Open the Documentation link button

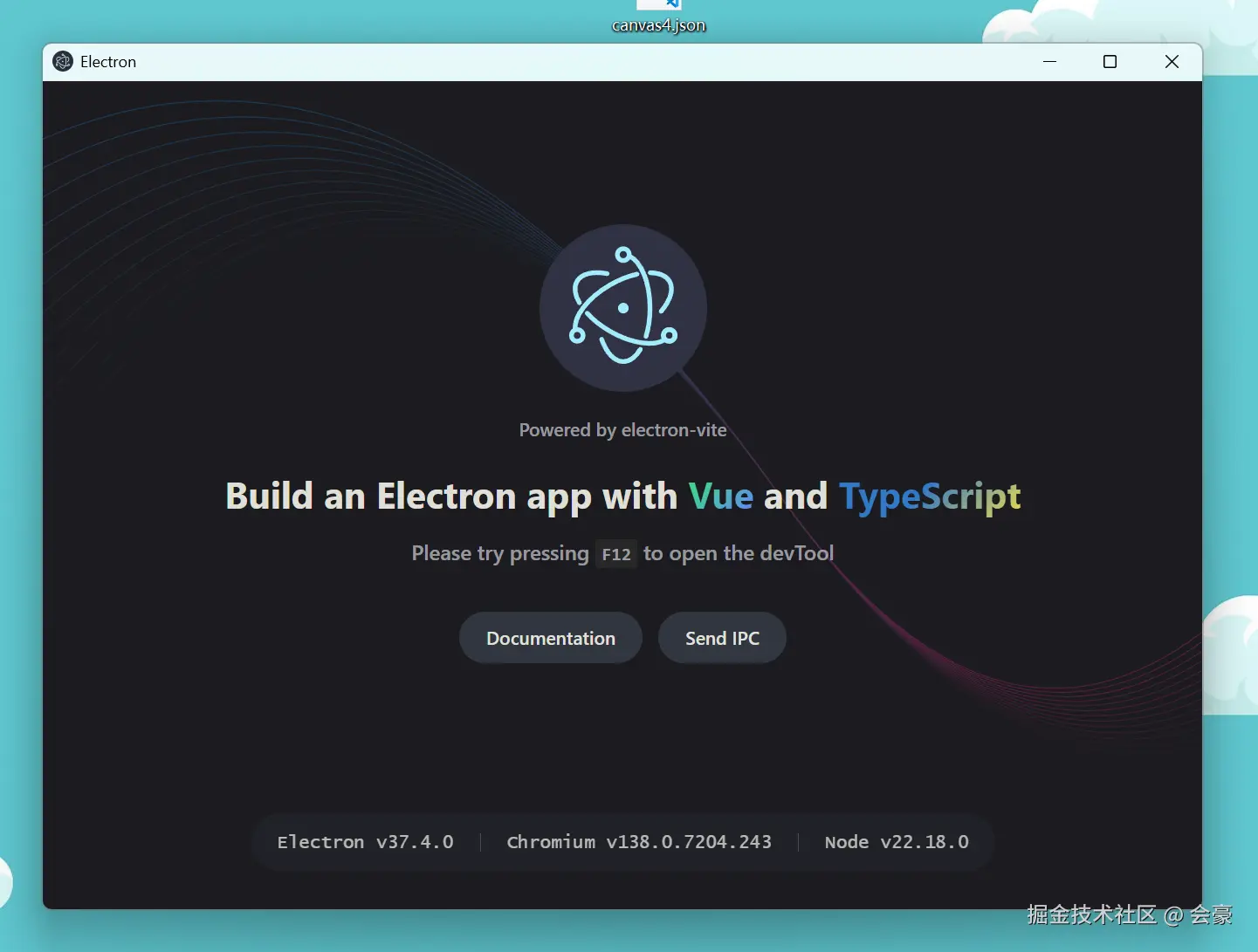(551, 638)
